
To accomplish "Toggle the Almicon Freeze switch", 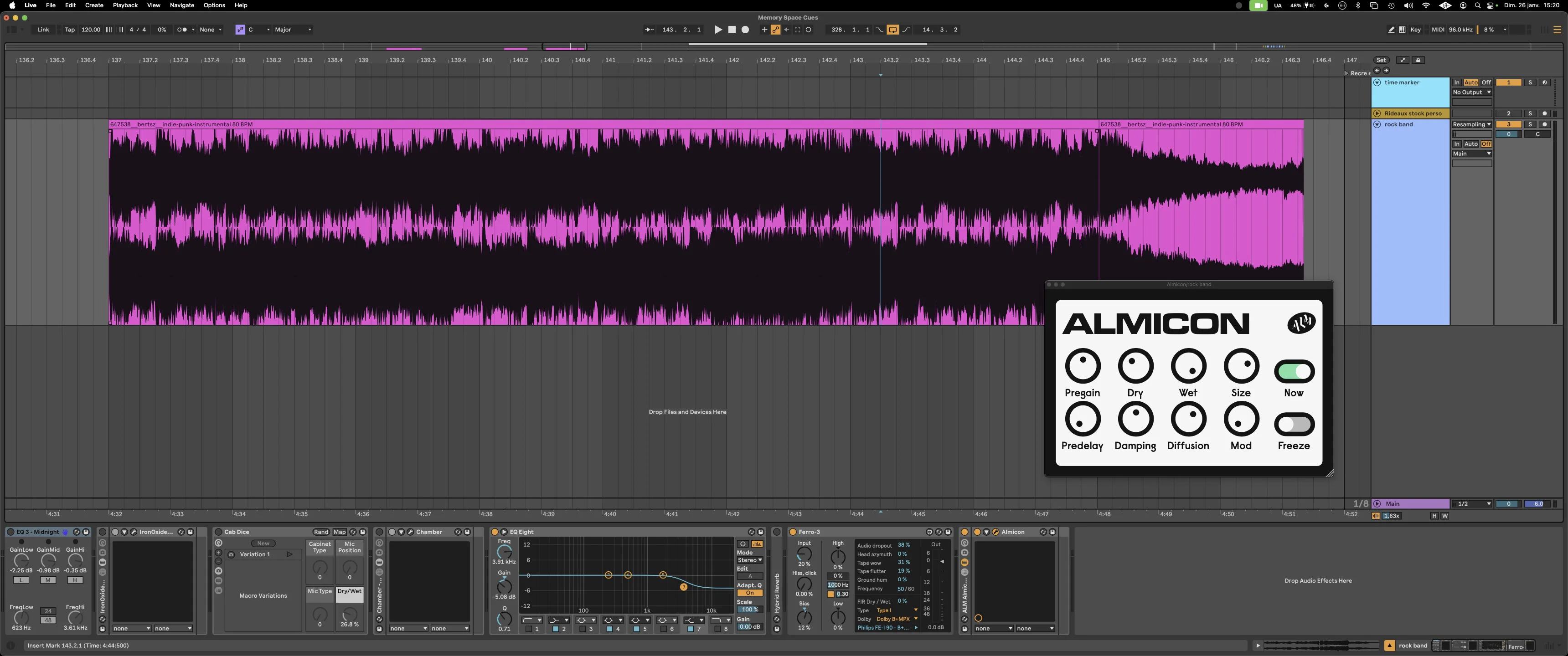I will click(1294, 424).
